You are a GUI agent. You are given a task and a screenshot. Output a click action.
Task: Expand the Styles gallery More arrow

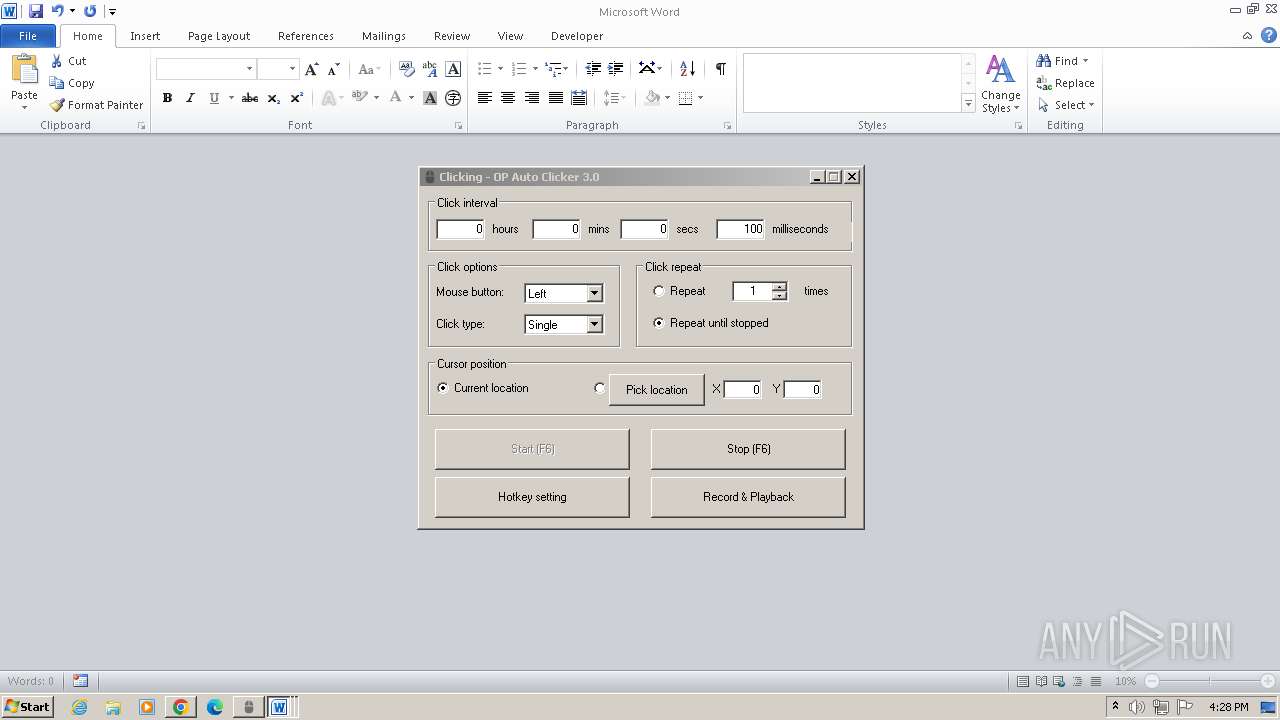point(968,103)
